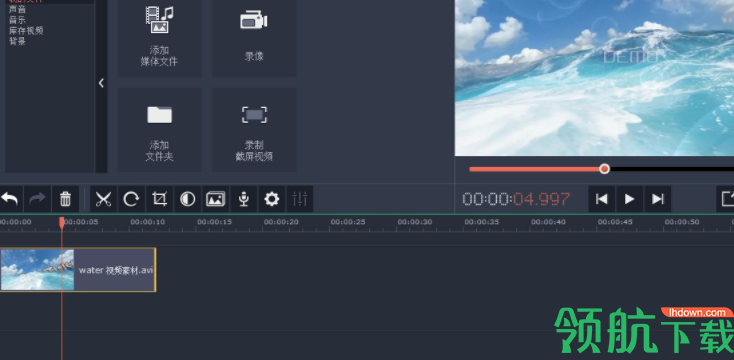Rotate the clip with the rotate icon
The image size is (734, 360).
point(131,199)
